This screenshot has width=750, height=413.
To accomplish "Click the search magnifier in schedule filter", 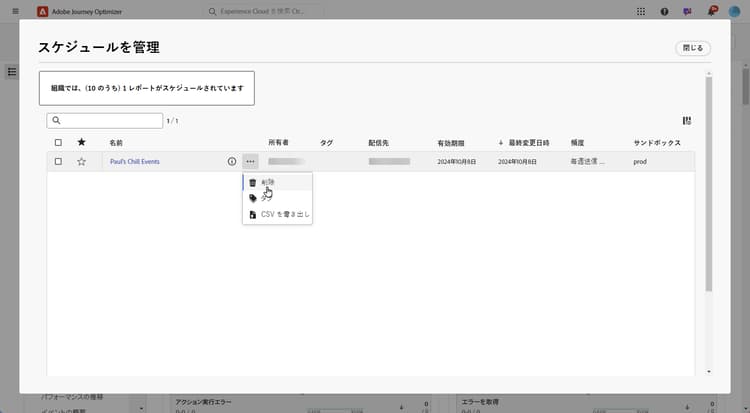I will pos(56,120).
